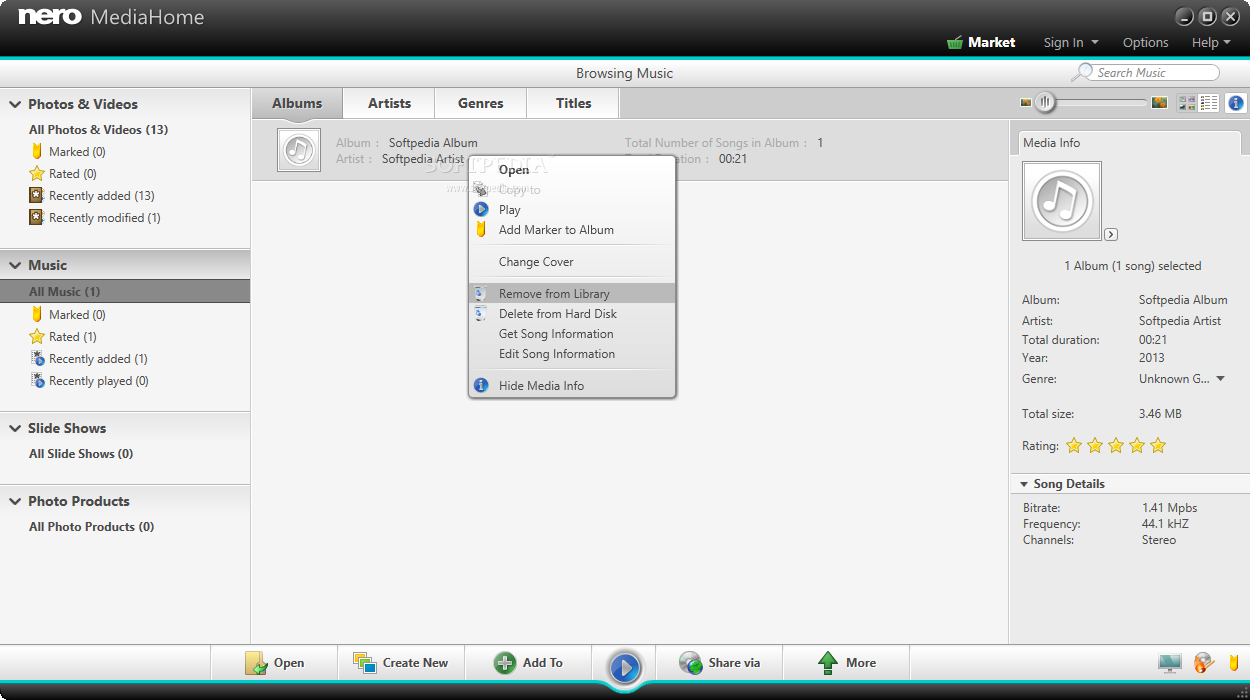Choose Hide Media Info in menu
This screenshot has height=700, width=1250.
[572, 386]
